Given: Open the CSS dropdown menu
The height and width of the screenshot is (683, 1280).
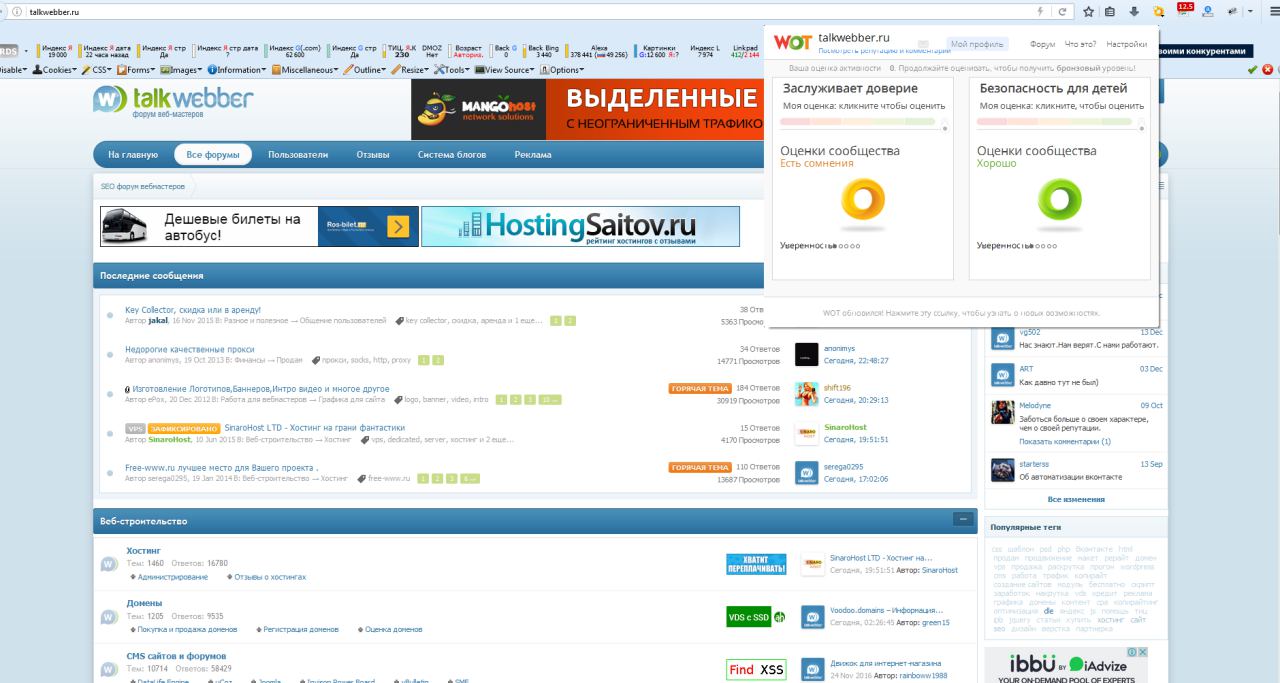Looking at the screenshot, I should point(98,70).
